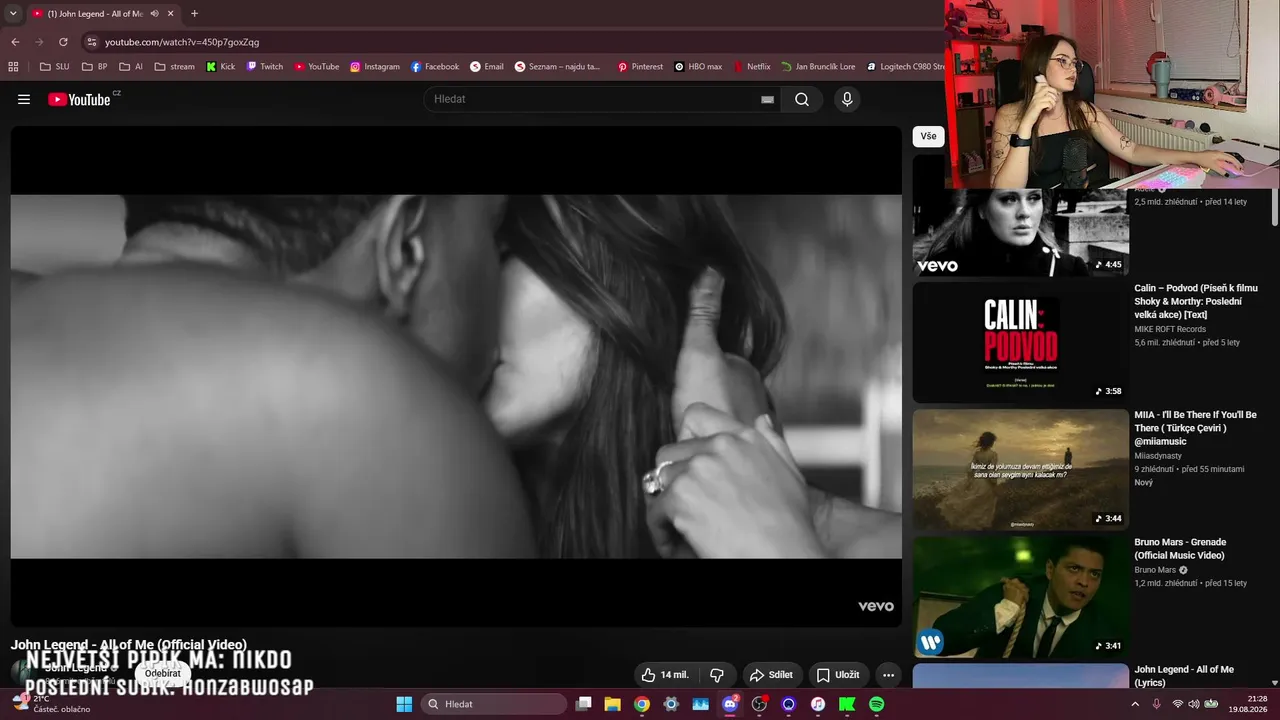This screenshot has width=1280, height=720.
Task: Reload the page with refresh icon
Action: (63, 42)
